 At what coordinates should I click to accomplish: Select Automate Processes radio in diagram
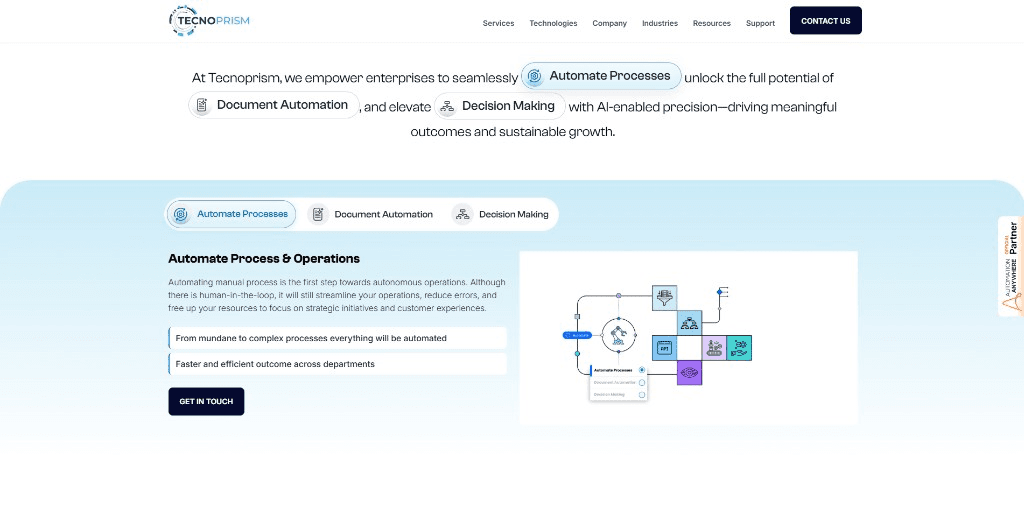click(x=642, y=370)
